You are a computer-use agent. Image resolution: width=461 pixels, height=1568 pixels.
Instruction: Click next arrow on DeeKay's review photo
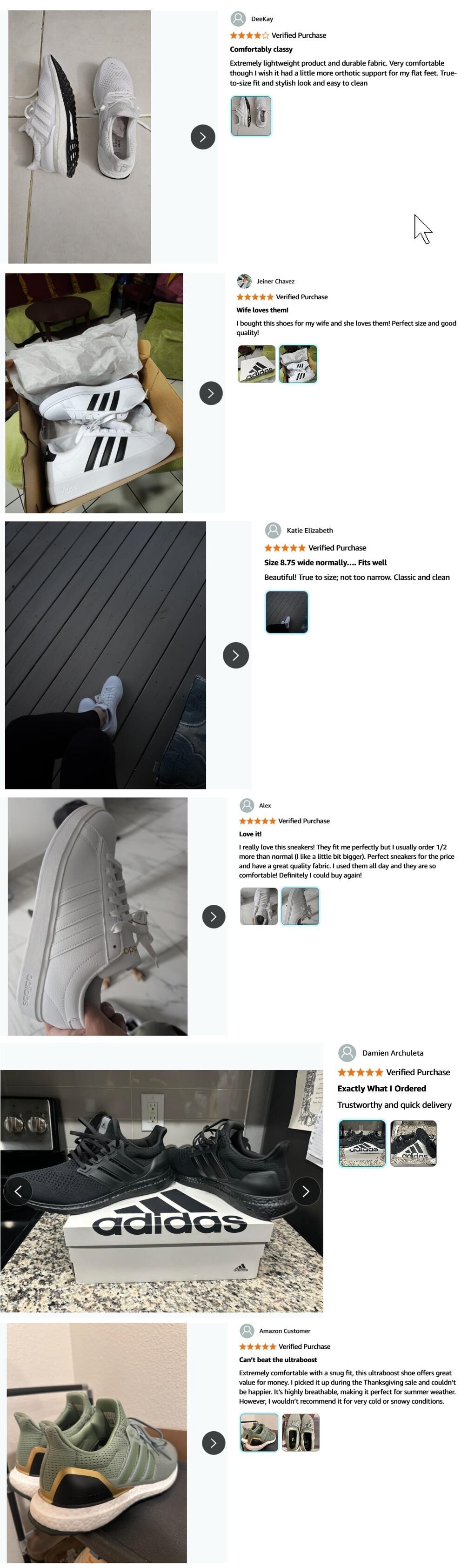pyautogui.click(x=202, y=137)
